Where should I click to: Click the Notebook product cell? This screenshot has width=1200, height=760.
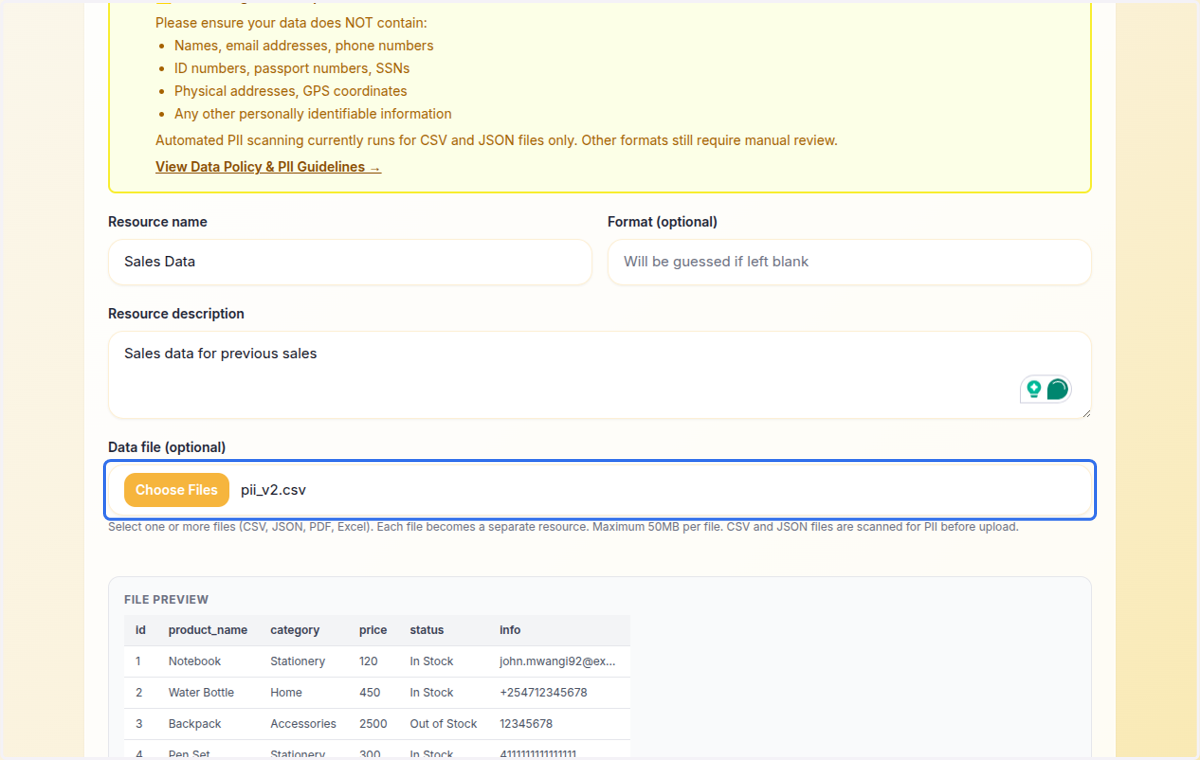(195, 661)
